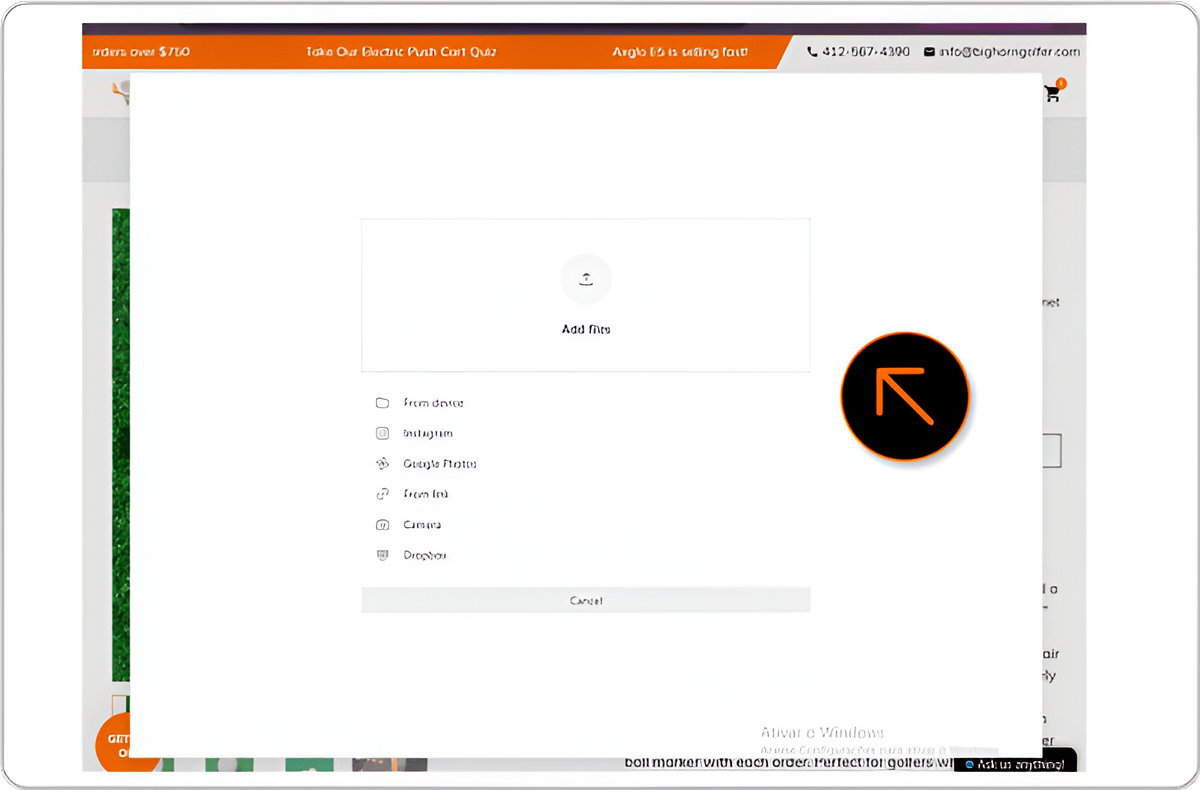Pick Google Photos as the file source
This screenshot has height=790, width=1200.
tap(439, 464)
